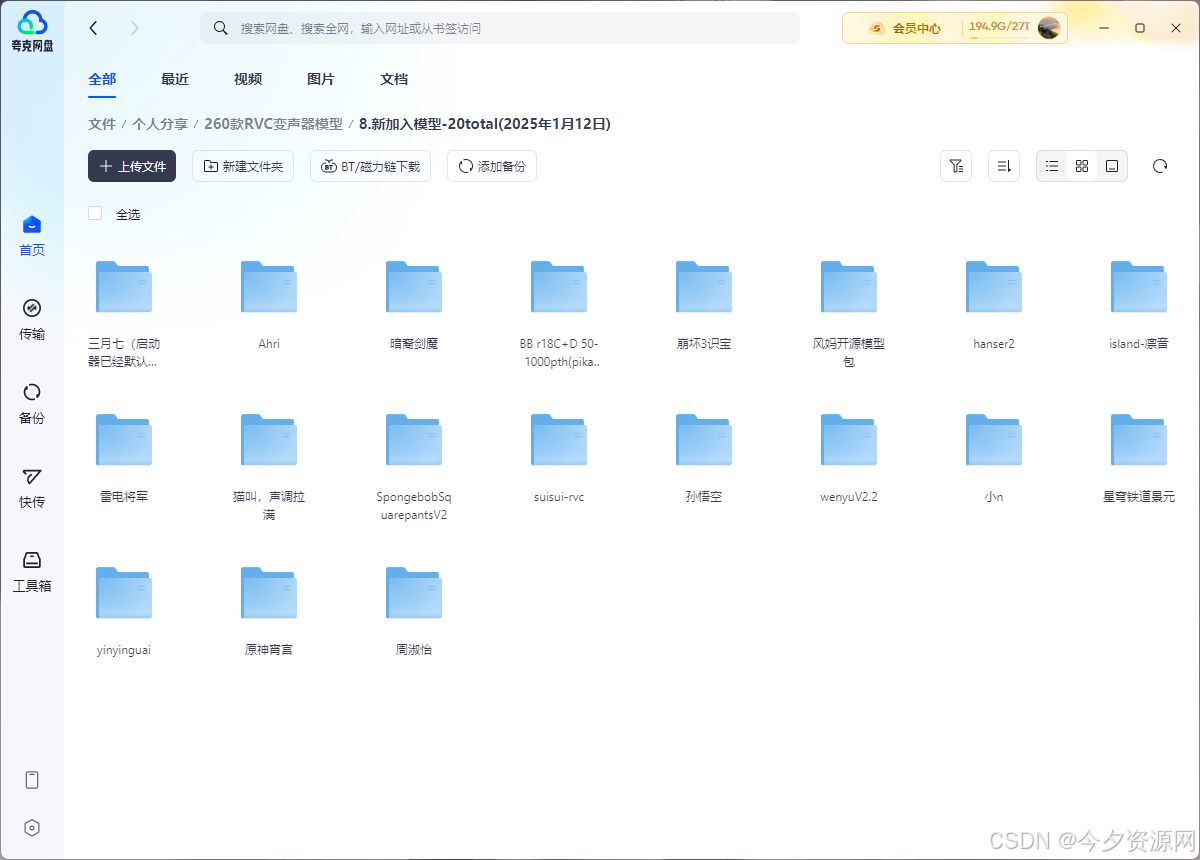Image resolution: width=1200 pixels, height=860 pixels.
Task: Open the 暗裔剑魔 folder icon
Action: [x=414, y=287]
